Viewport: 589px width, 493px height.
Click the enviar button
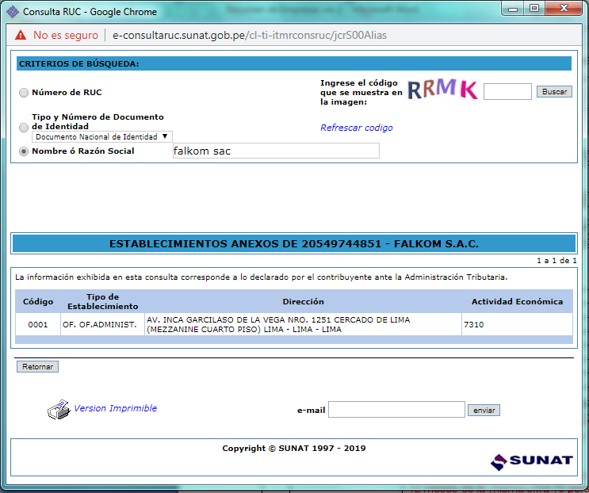(x=484, y=410)
